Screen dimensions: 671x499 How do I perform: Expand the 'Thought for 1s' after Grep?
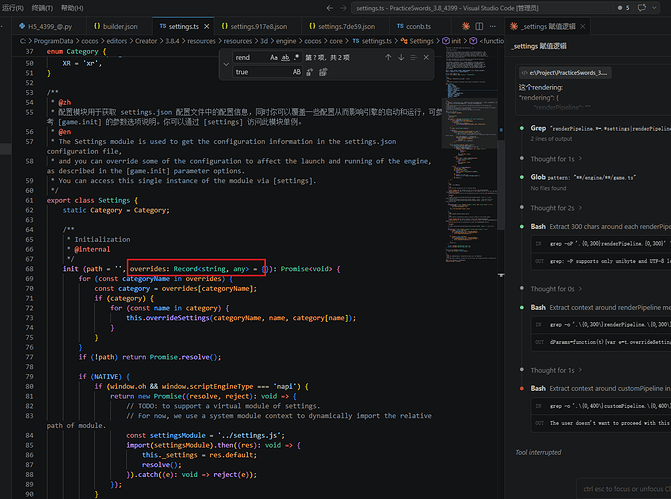coord(556,159)
